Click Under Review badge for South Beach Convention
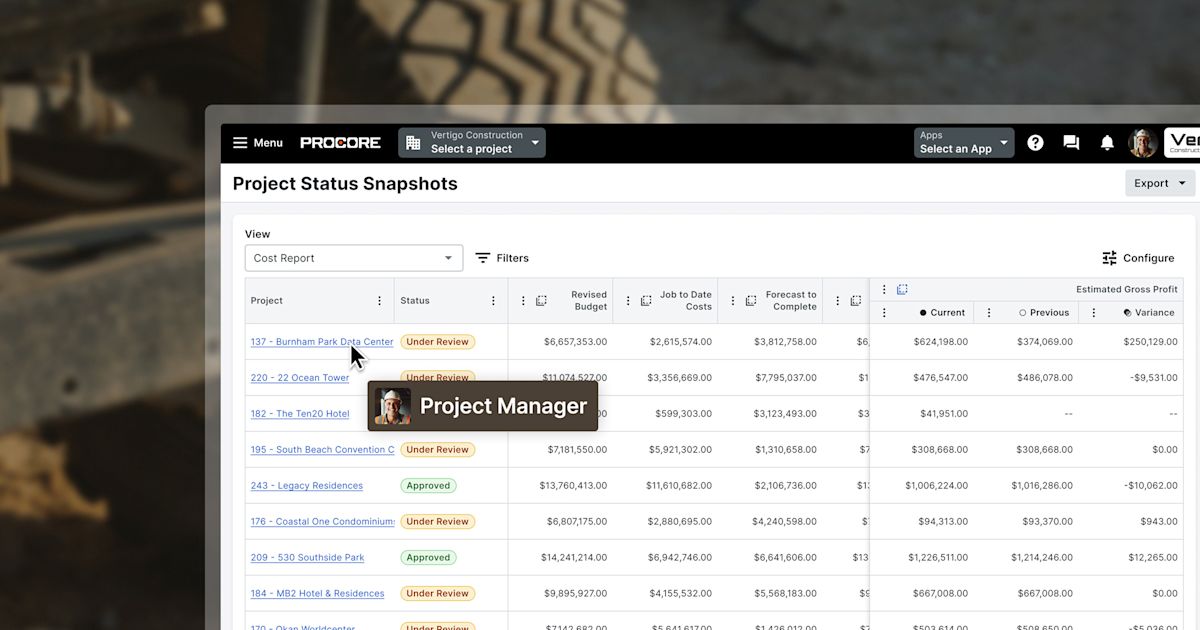Viewport: 1200px width, 630px height. 437,450
